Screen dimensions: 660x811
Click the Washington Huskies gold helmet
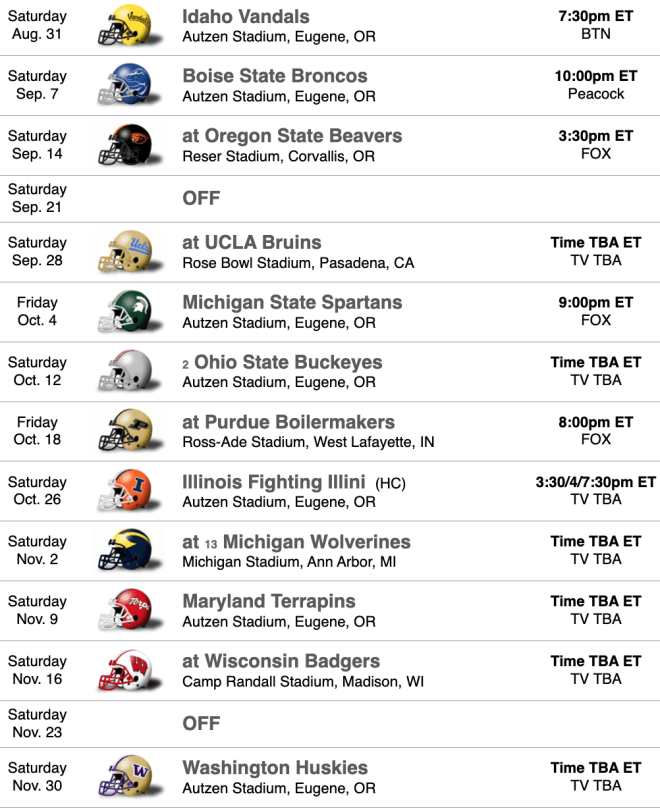tap(130, 776)
